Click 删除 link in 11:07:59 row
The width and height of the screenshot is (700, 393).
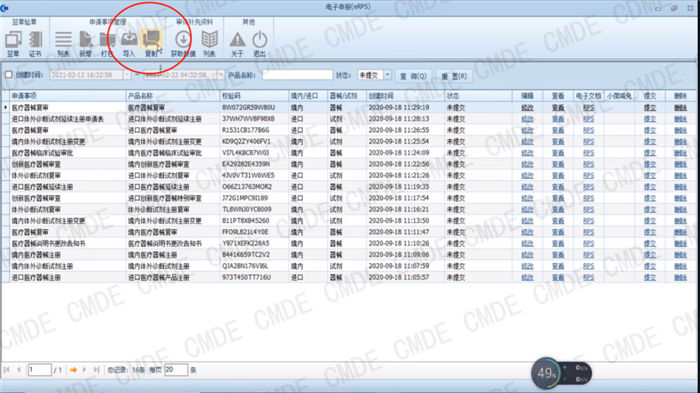pos(680,266)
